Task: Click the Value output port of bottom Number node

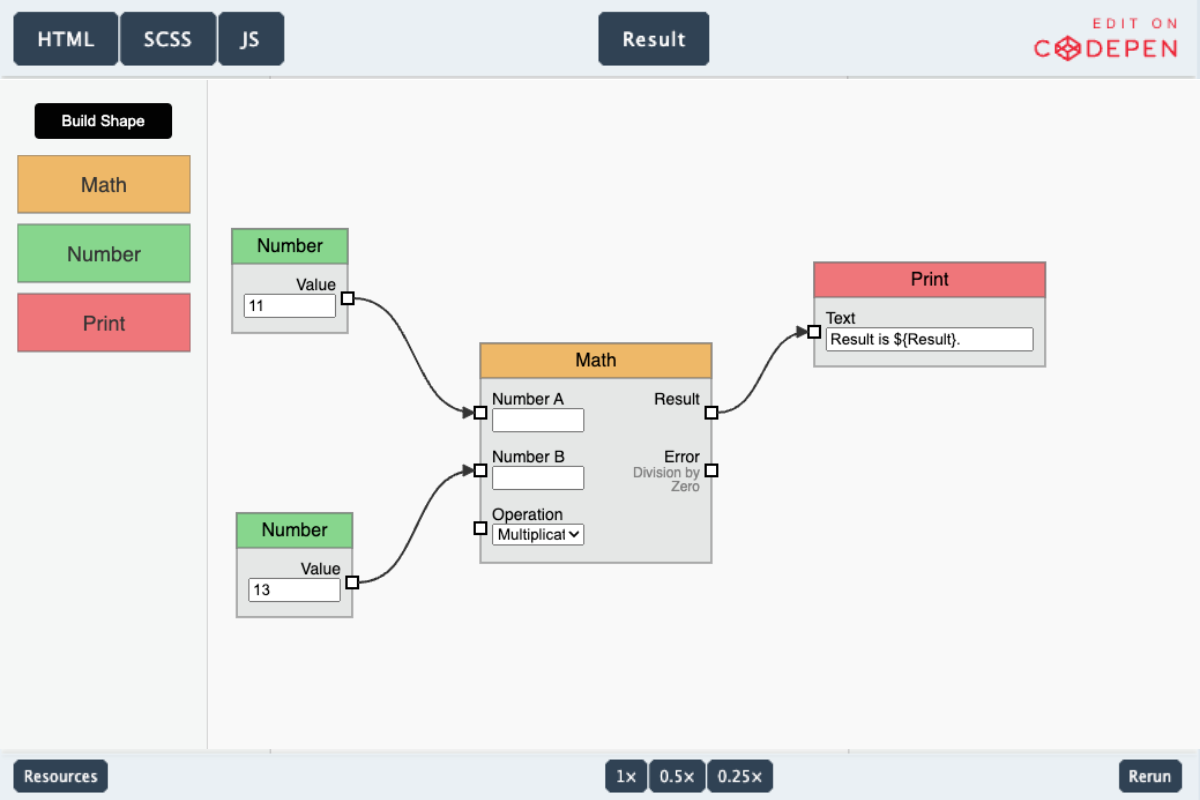Action: point(353,582)
